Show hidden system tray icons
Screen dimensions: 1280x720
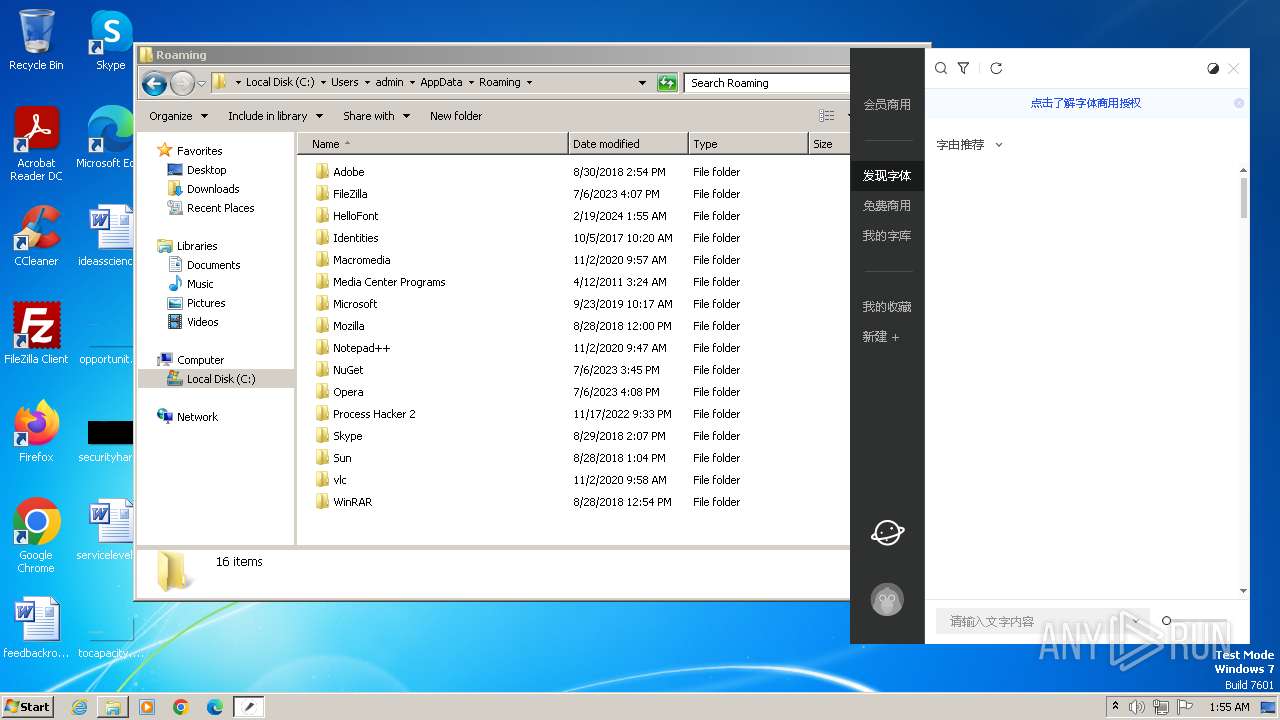(x=1115, y=707)
